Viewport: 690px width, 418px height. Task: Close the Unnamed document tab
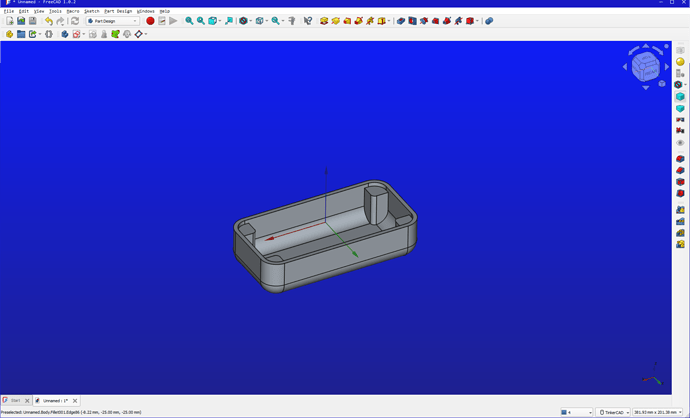[75, 401]
